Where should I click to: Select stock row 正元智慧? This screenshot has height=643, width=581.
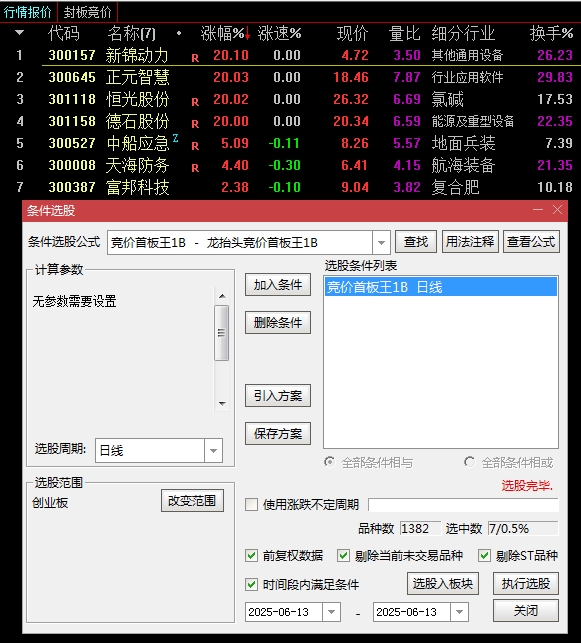(x=290, y=77)
